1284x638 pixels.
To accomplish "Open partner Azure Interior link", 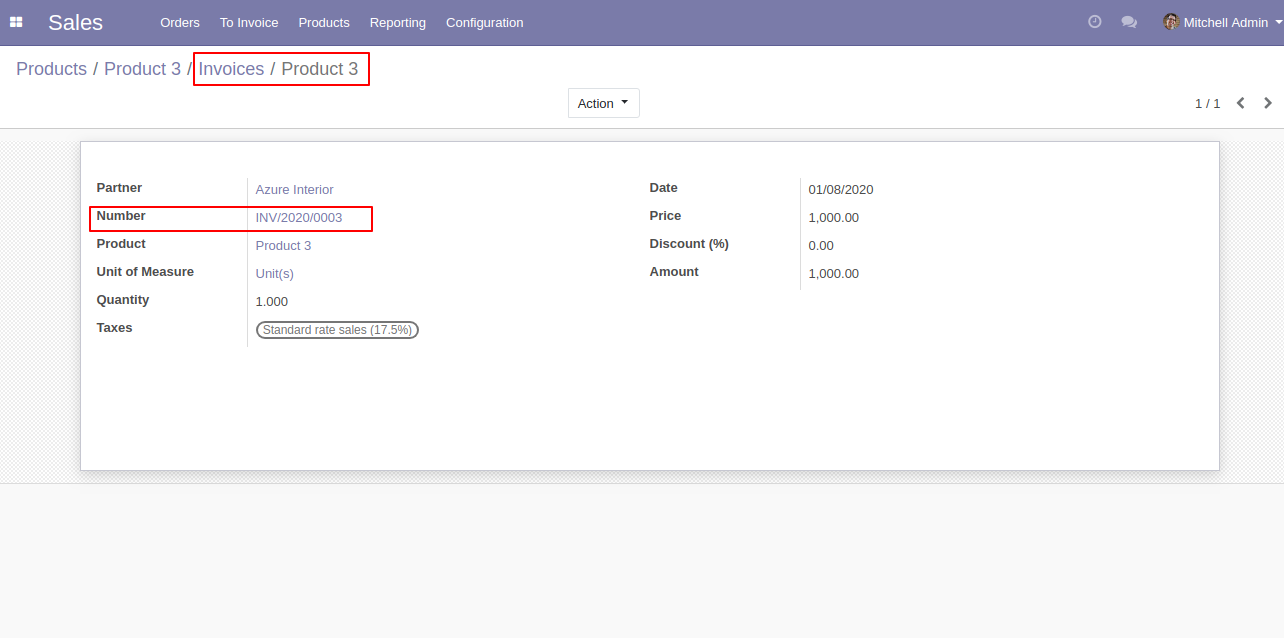I will 294,189.
